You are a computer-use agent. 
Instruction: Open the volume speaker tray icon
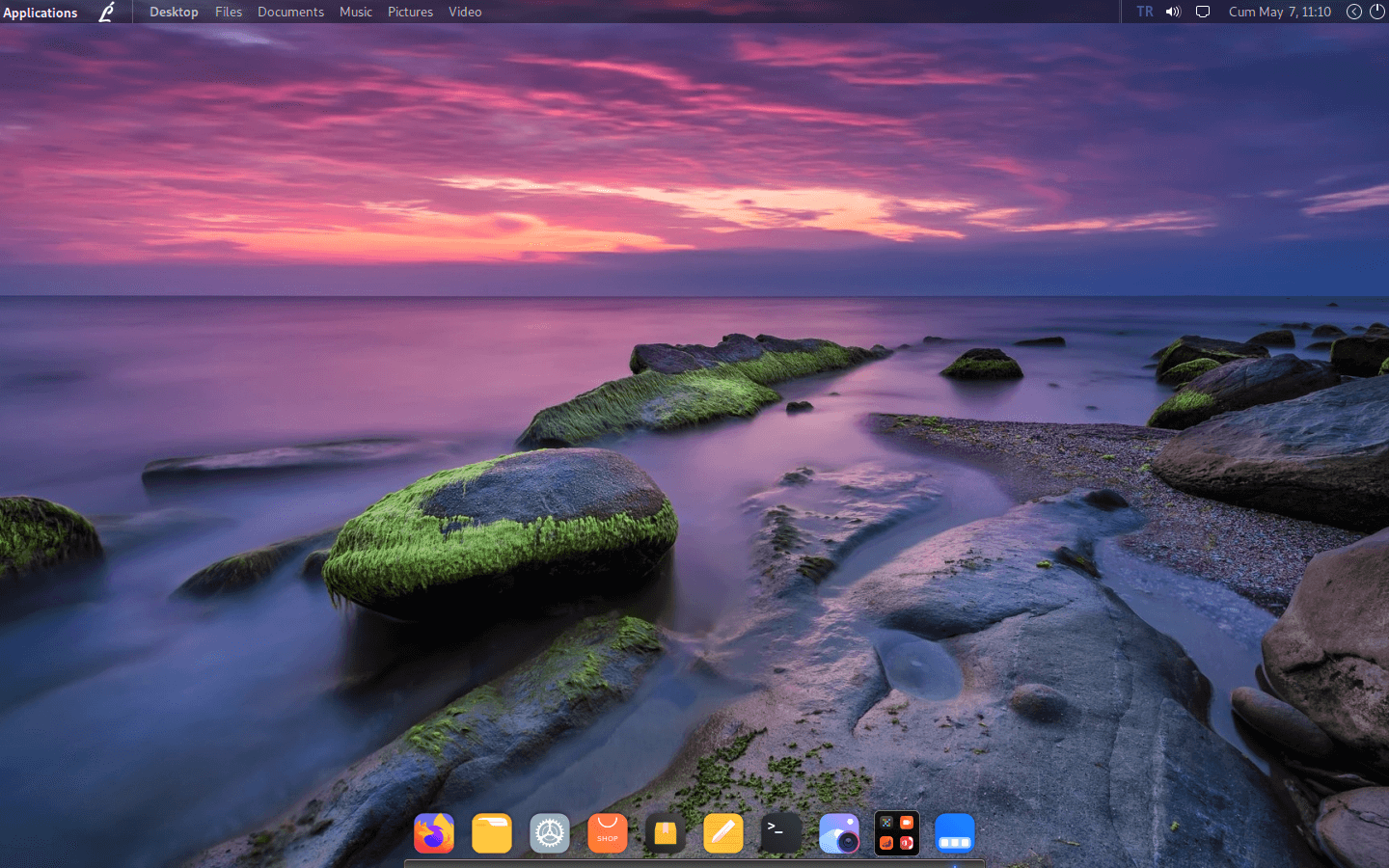point(1173,12)
